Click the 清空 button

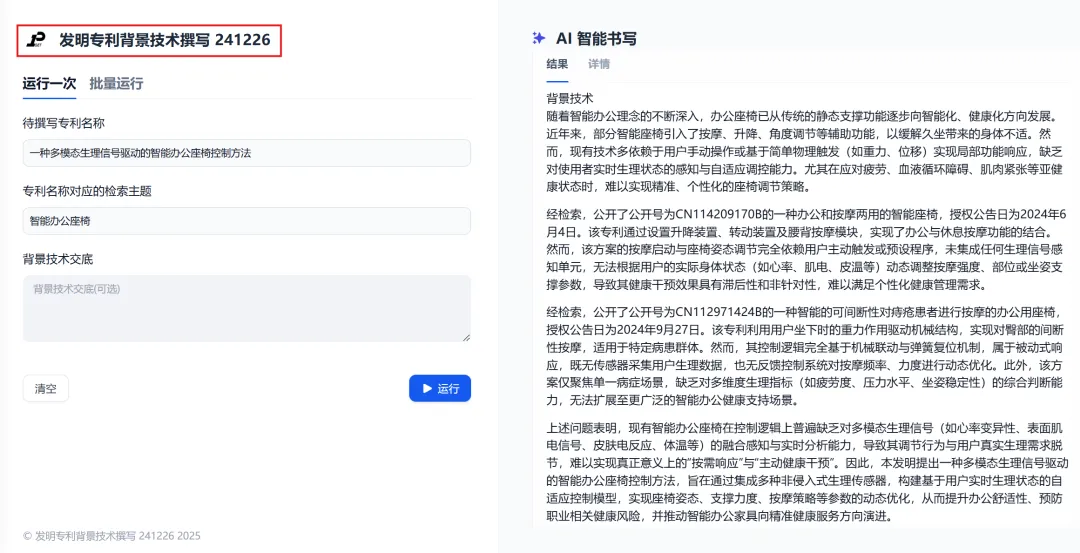click(x=45, y=388)
